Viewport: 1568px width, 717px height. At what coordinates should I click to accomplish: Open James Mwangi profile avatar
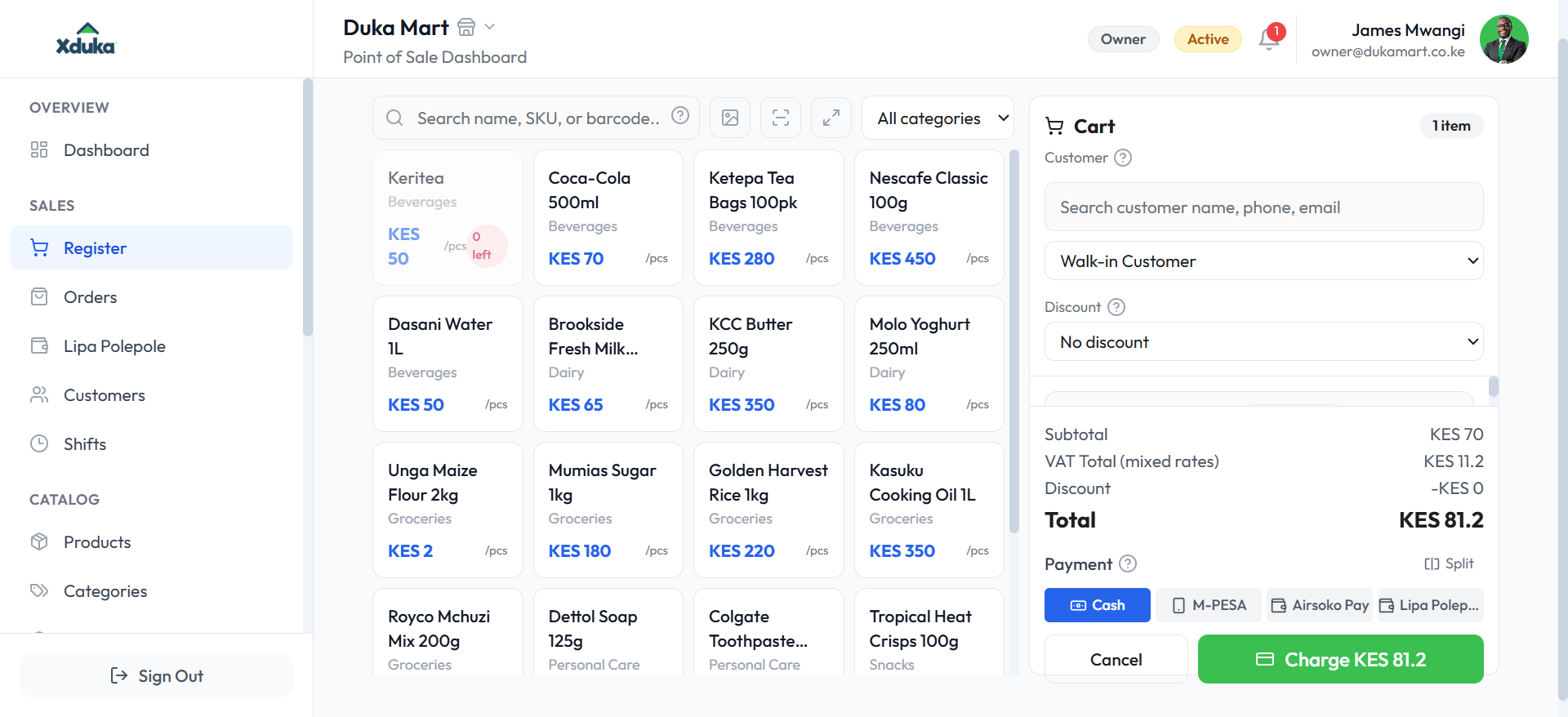point(1504,39)
